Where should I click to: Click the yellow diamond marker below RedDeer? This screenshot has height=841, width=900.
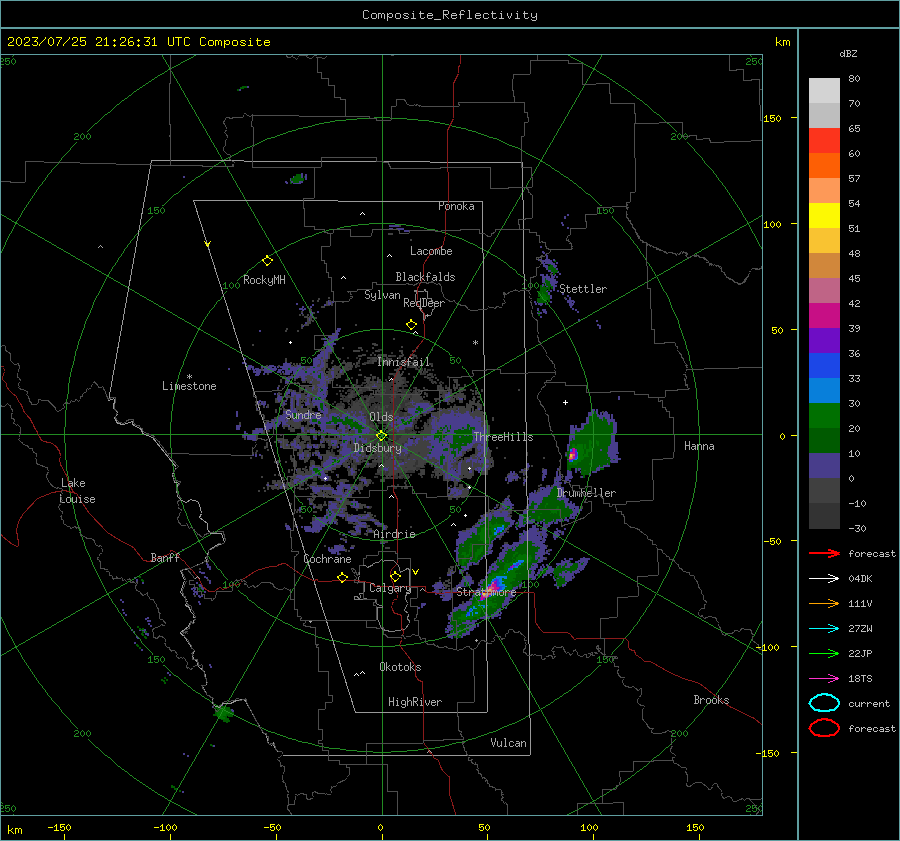point(411,325)
